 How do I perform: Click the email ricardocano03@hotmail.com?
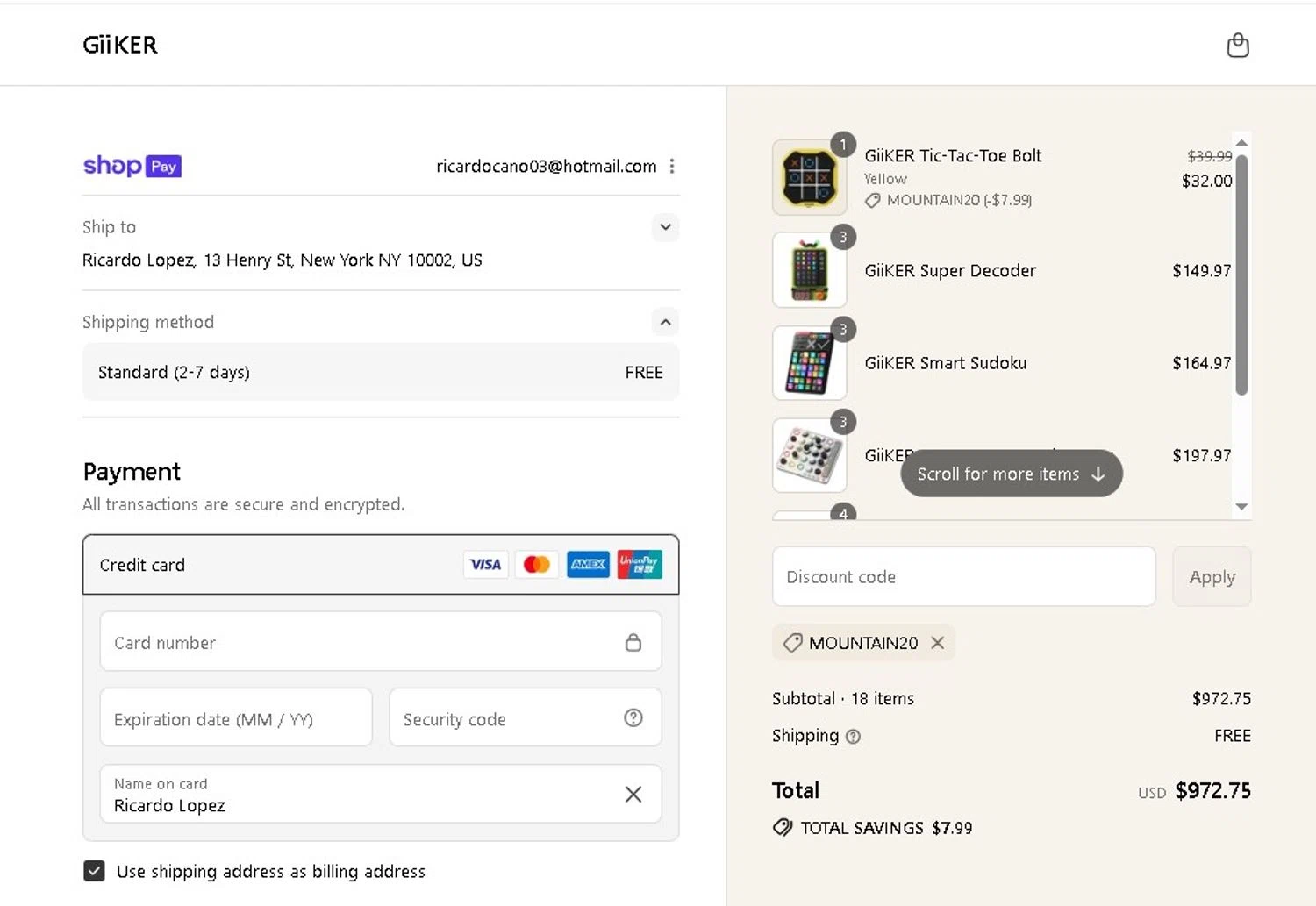pyautogui.click(x=547, y=166)
